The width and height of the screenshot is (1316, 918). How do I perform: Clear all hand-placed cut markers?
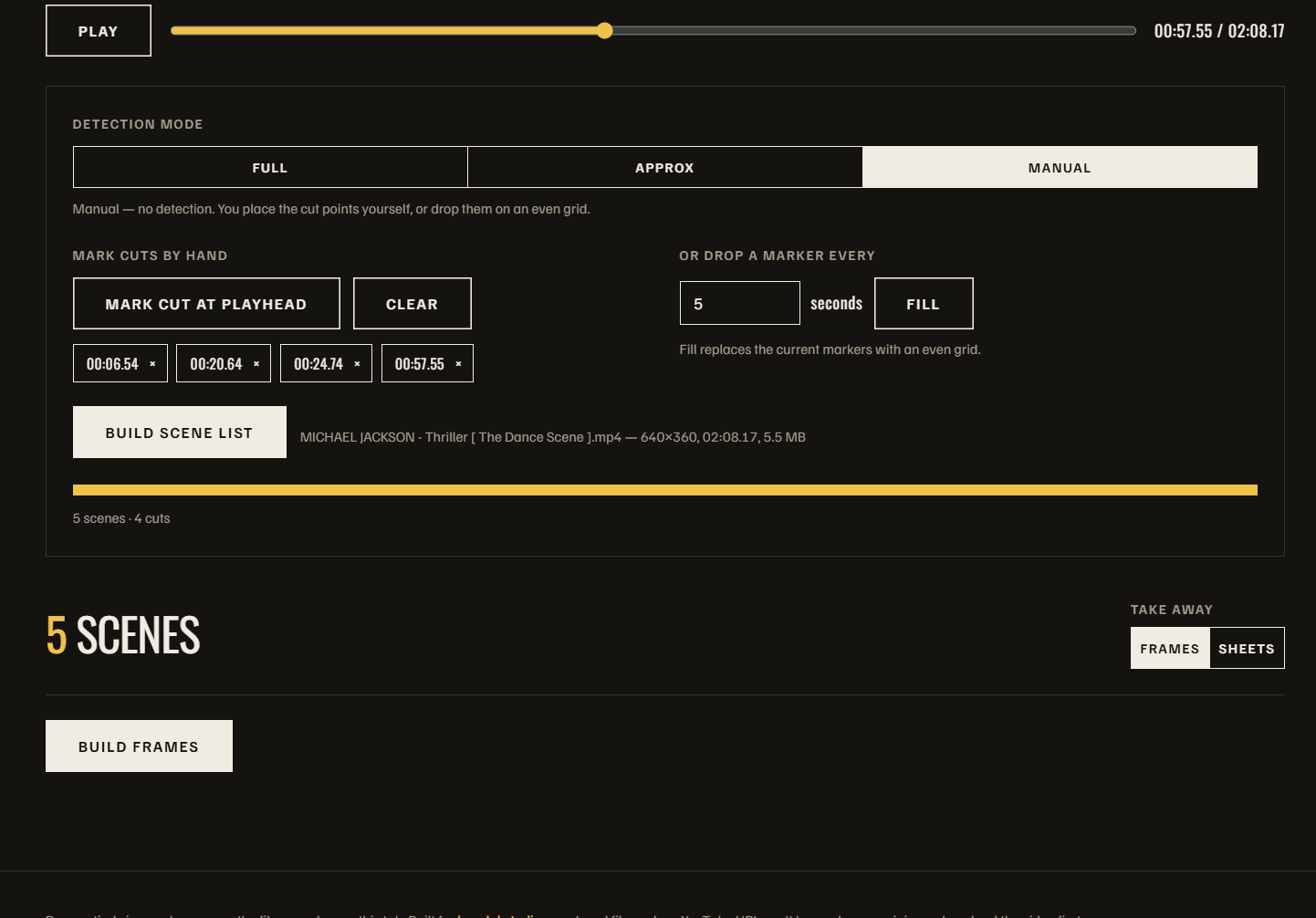click(413, 304)
